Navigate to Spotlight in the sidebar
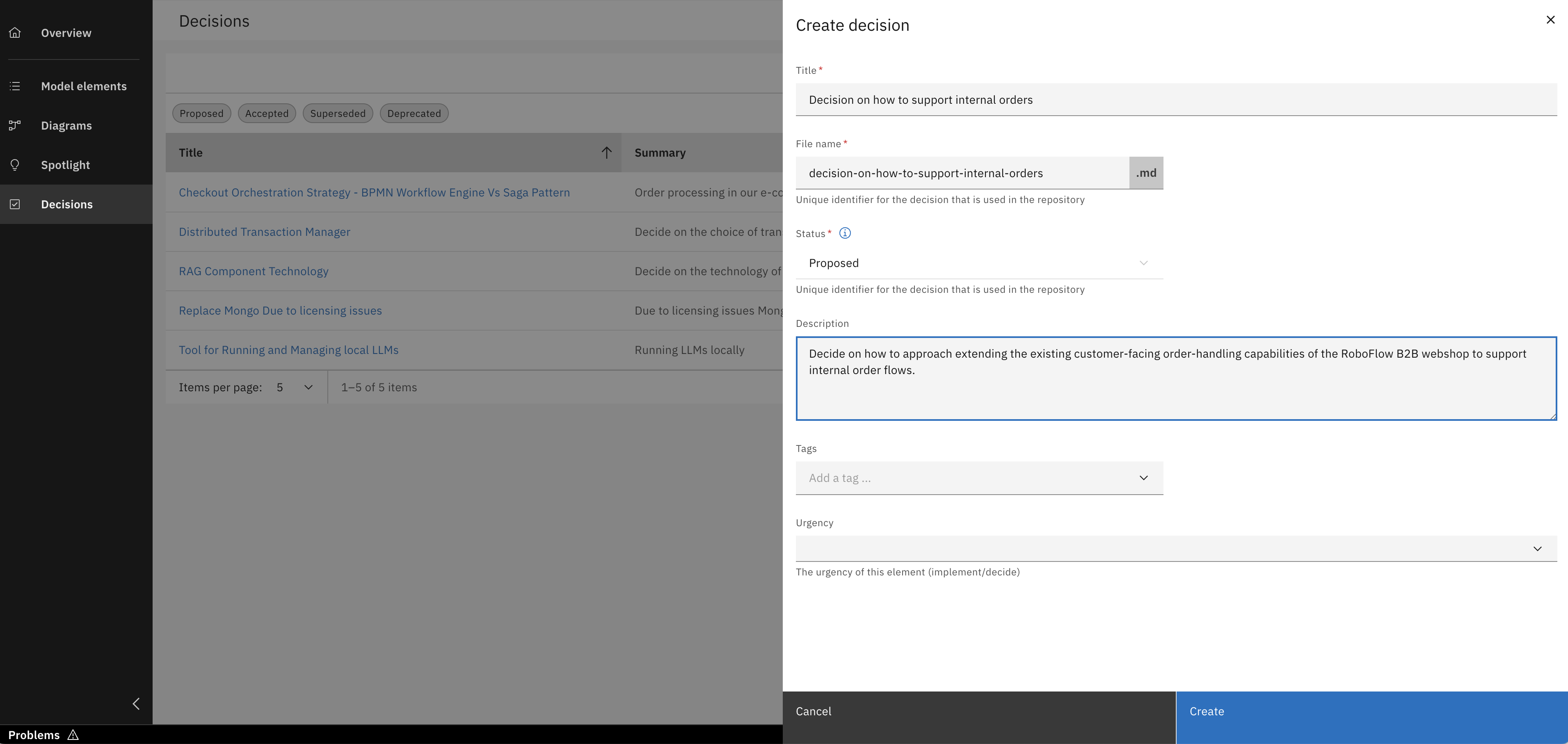This screenshot has height=744, width=1568. click(65, 164)
